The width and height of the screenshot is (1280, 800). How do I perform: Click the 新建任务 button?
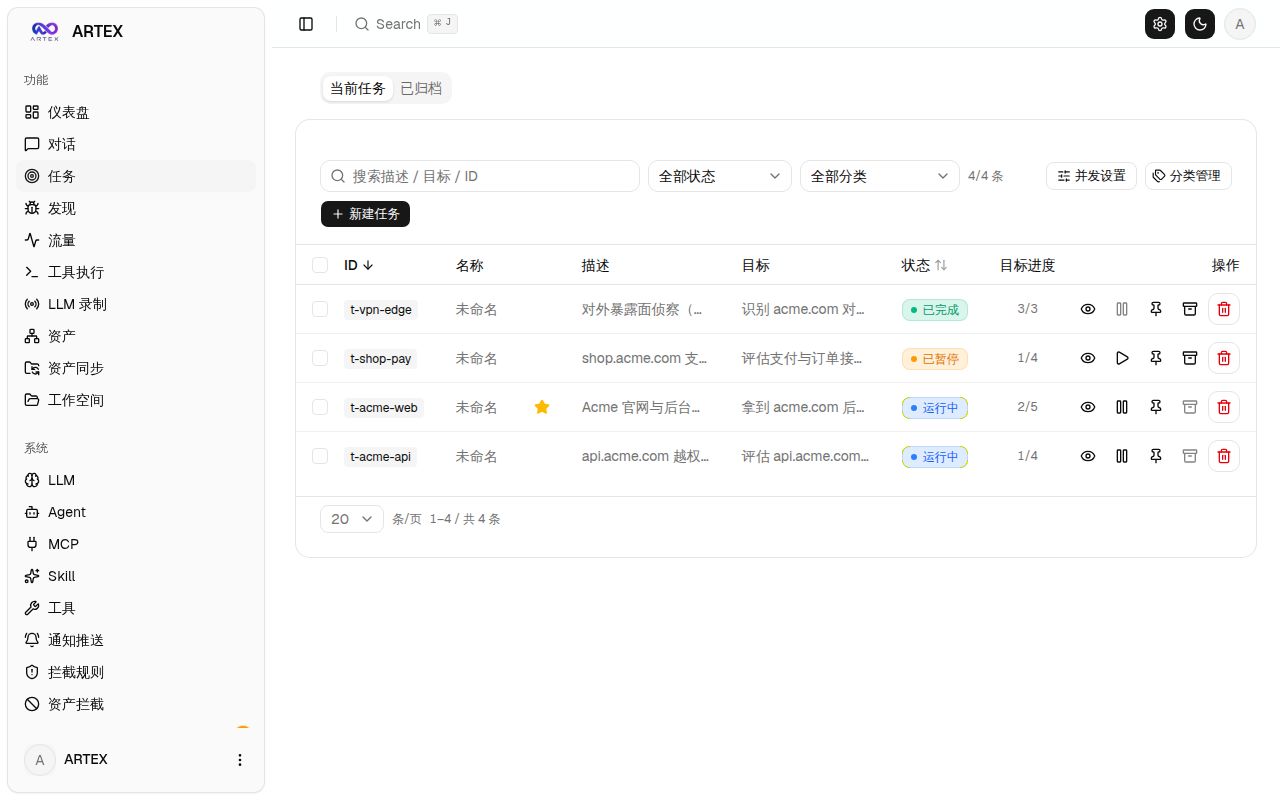[365, 214]
